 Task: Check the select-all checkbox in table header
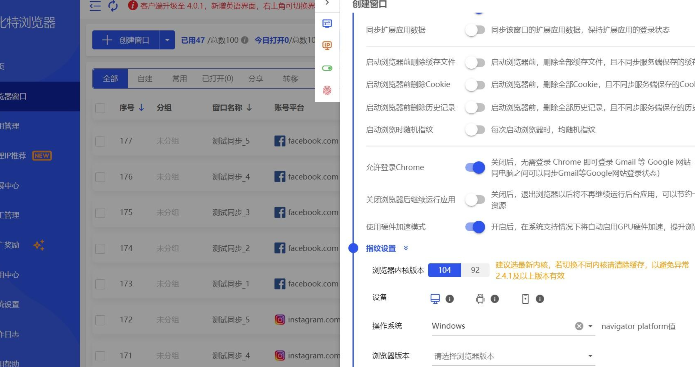100,108
